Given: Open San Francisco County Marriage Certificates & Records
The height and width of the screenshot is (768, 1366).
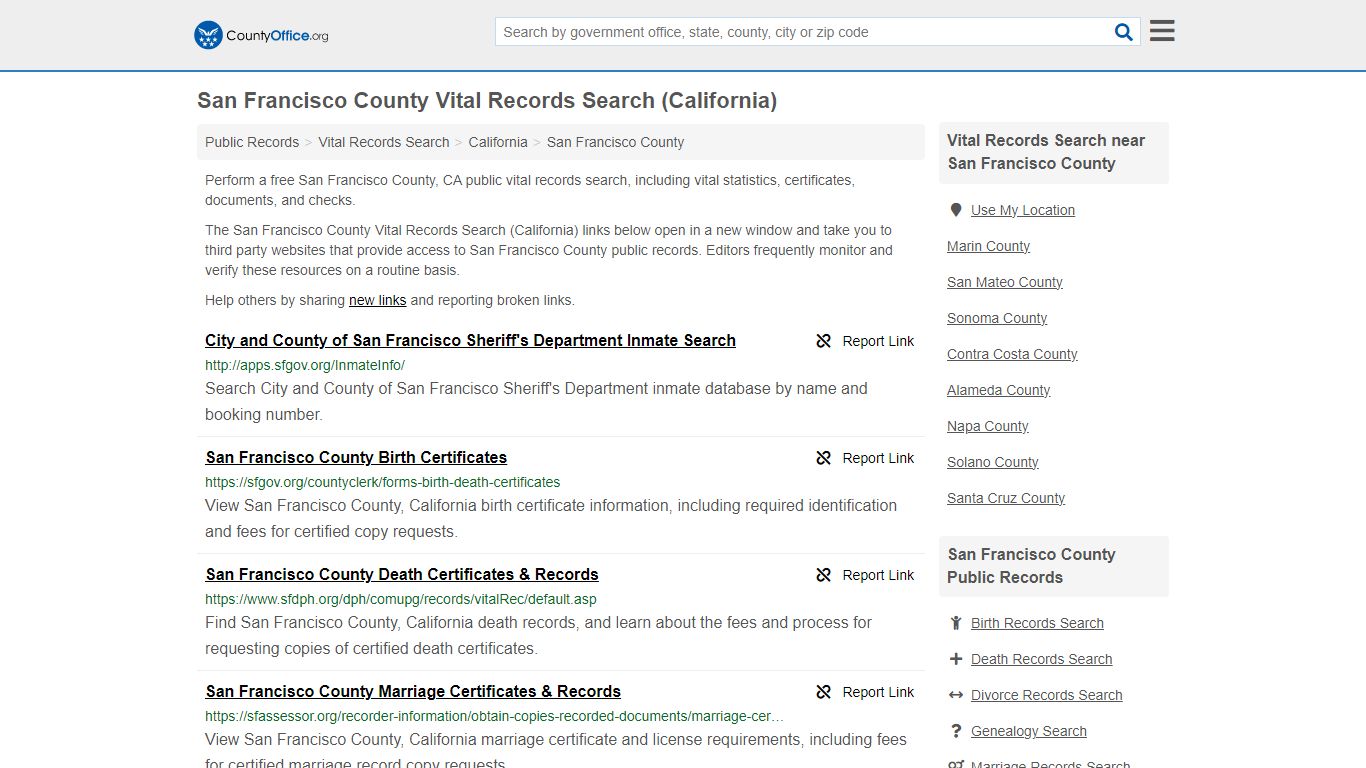Looking at the screenshot, I should point(413,691).
